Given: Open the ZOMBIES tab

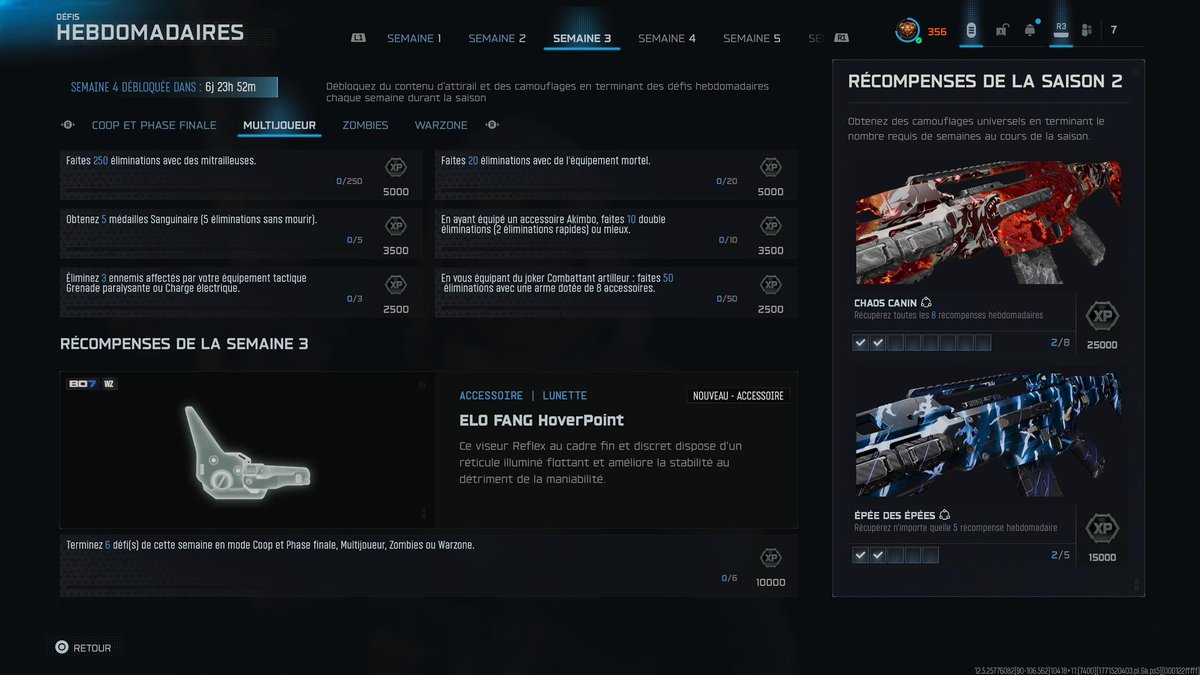Looking at the screenshot, I should pyautogui.click(x=365, y=126).
